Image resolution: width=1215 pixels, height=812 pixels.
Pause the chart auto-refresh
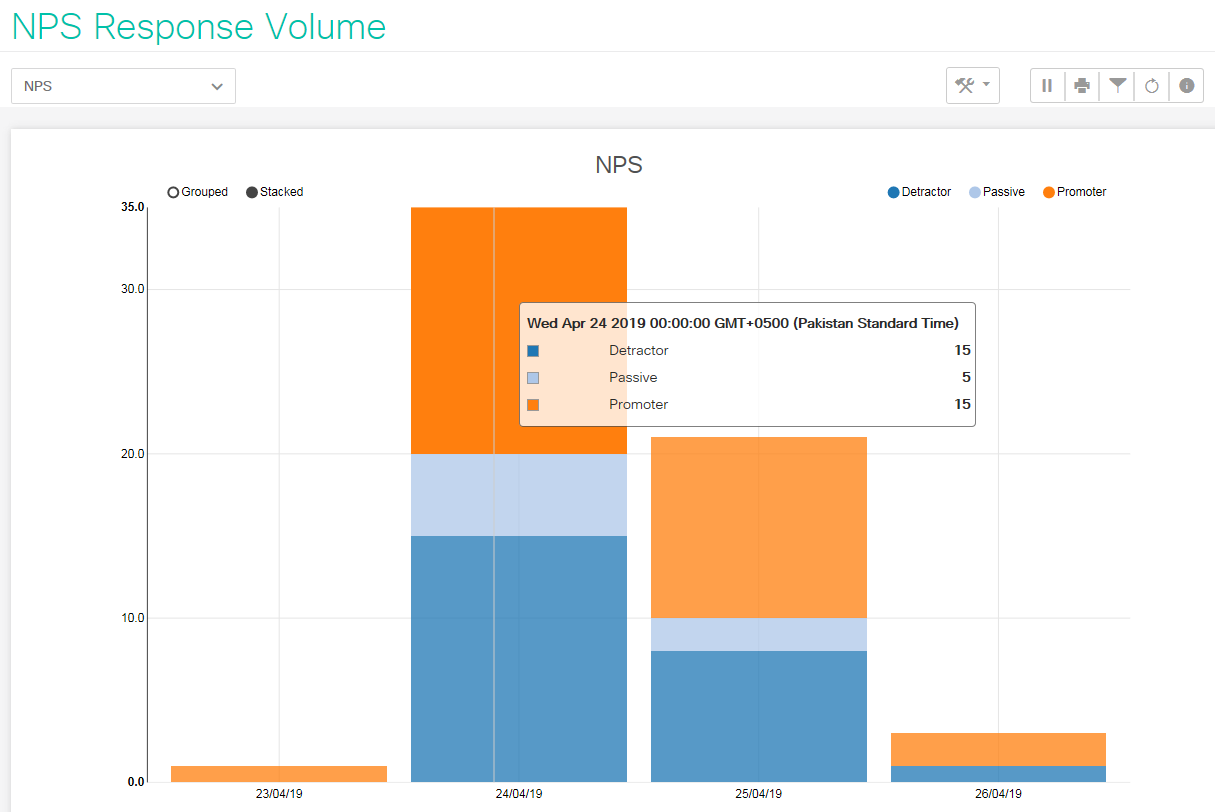coord(1047,86)
